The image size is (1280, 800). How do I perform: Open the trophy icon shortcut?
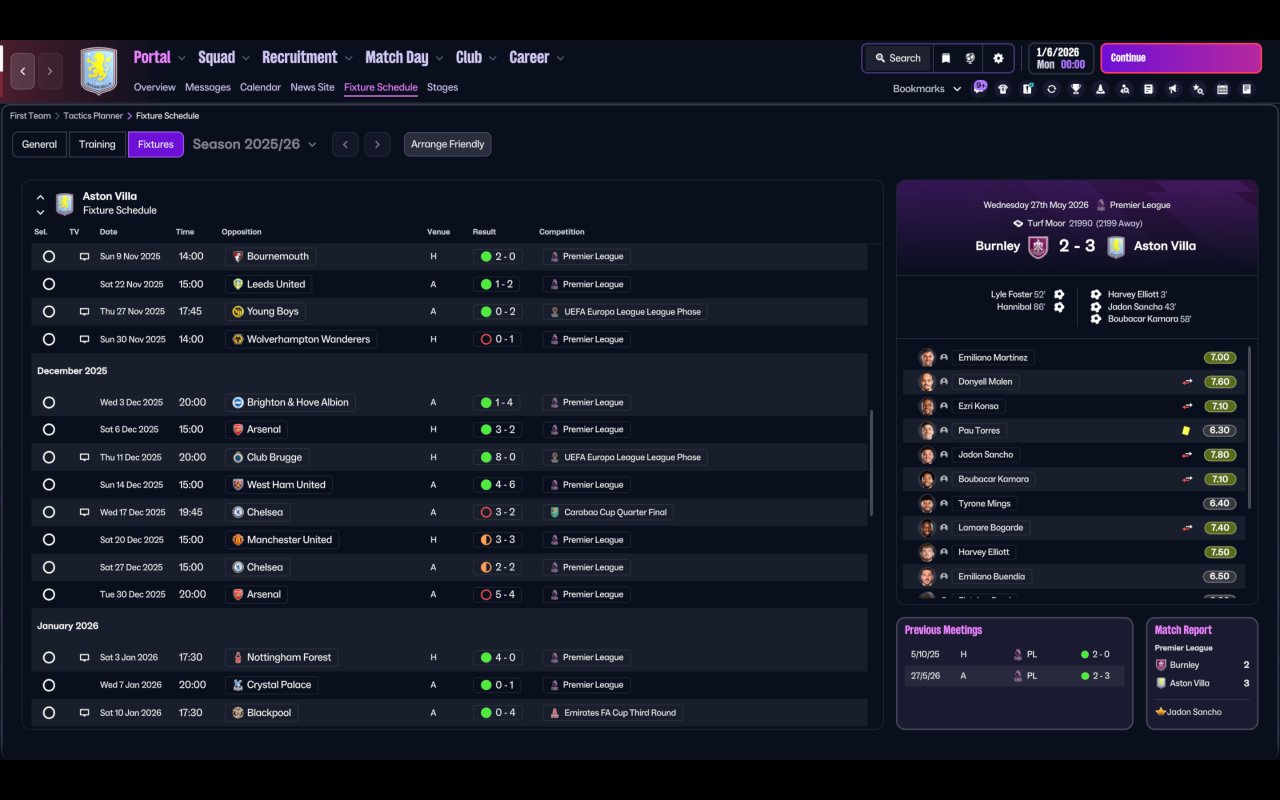coord(1076,89)
